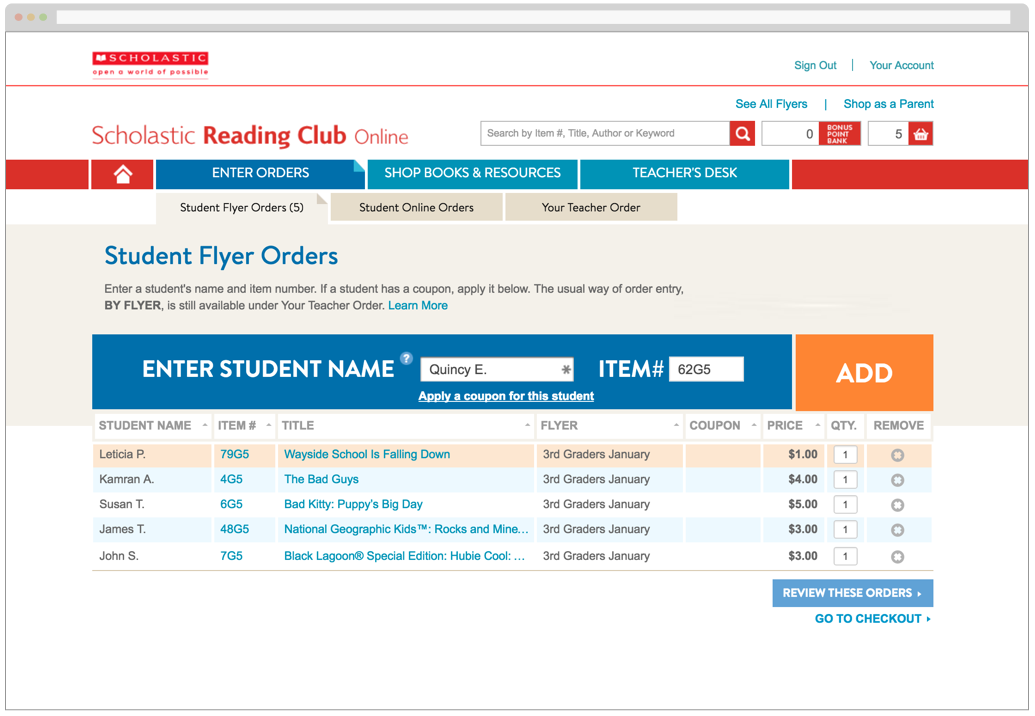Click the help question mark beside Enter Student Name
The width and height of the screenshot is (1035, 716).
click(407, 358)
